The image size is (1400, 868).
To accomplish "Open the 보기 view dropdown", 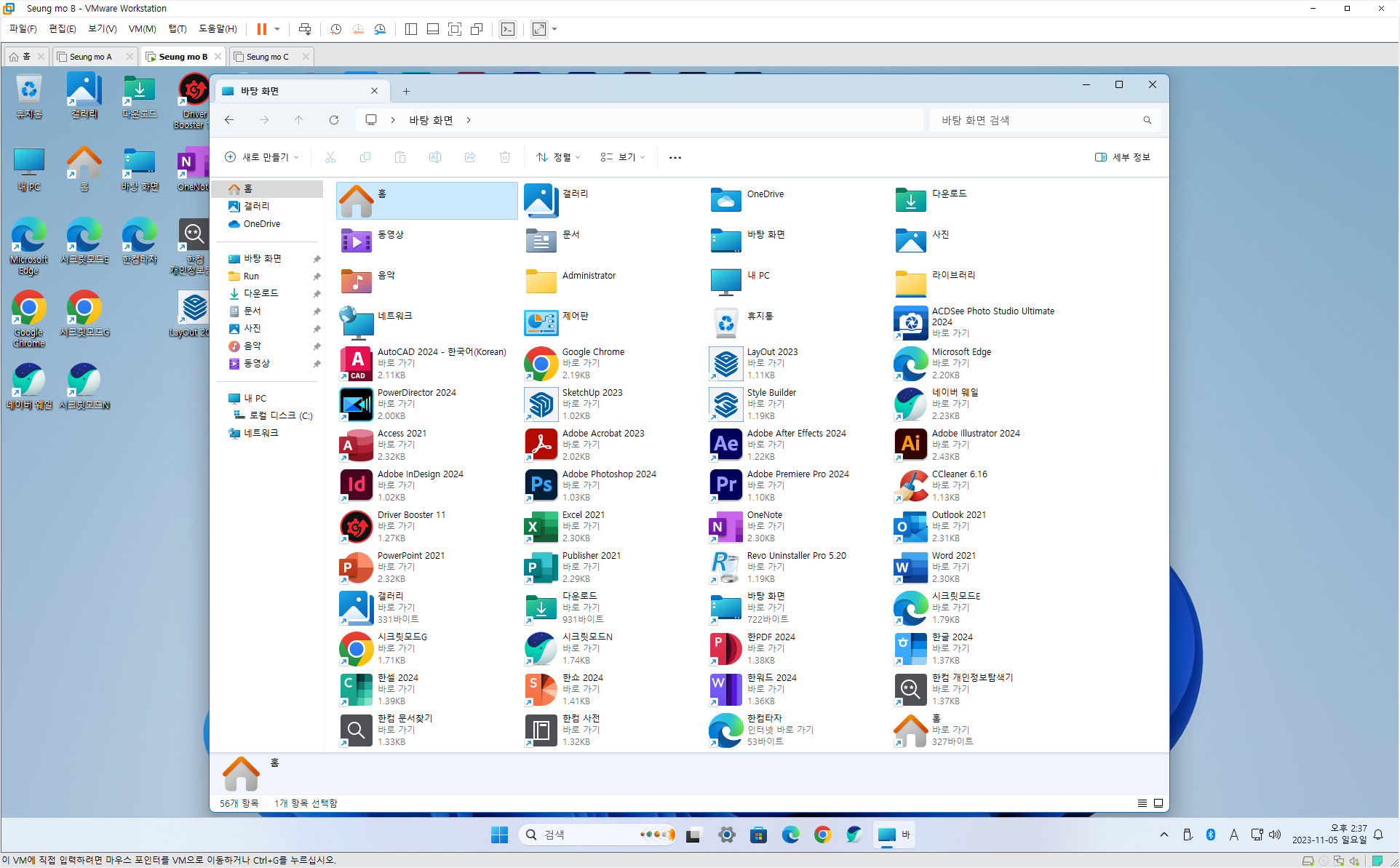I will coord(623,157).
